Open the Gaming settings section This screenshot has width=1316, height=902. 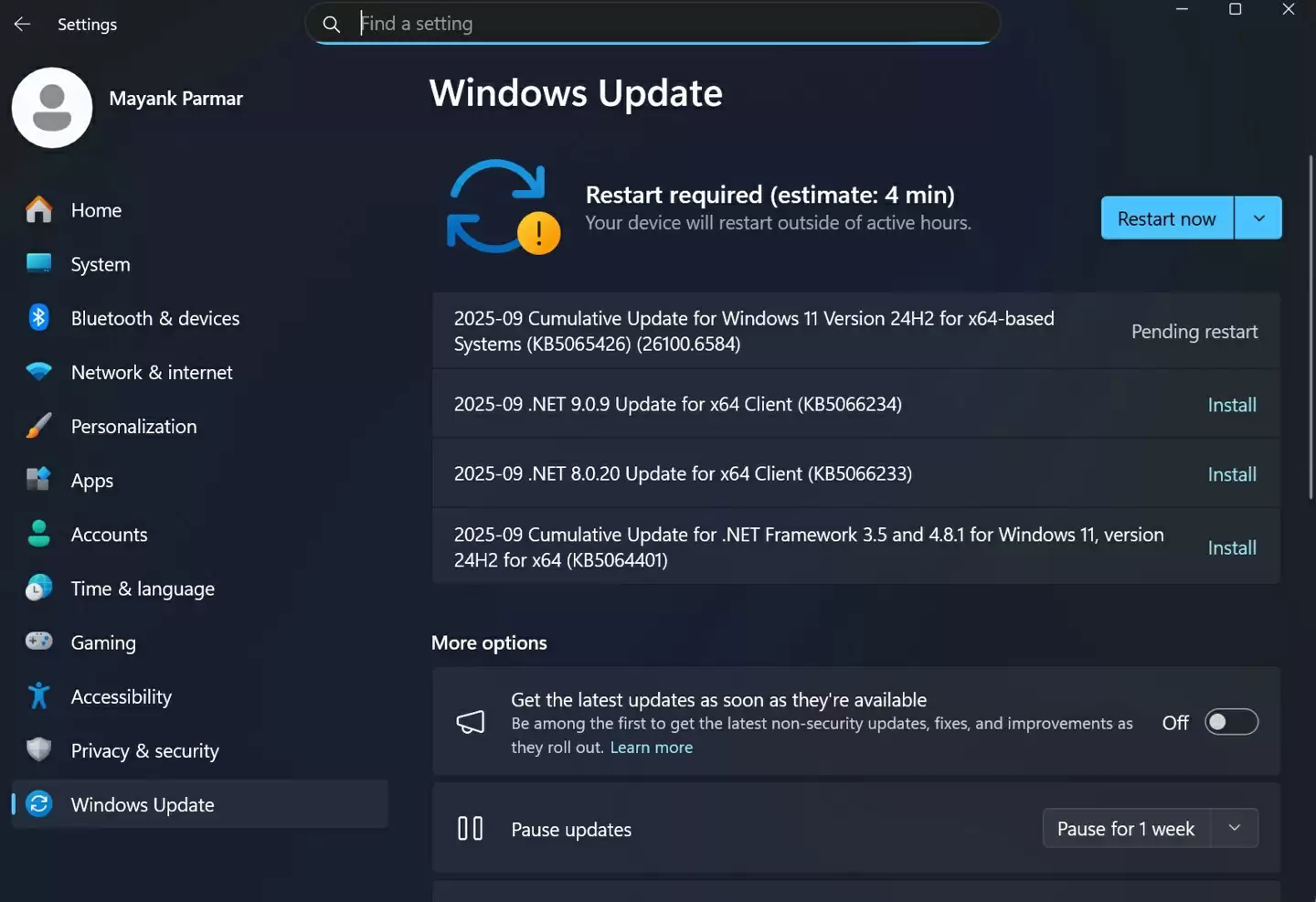(102, 642)
